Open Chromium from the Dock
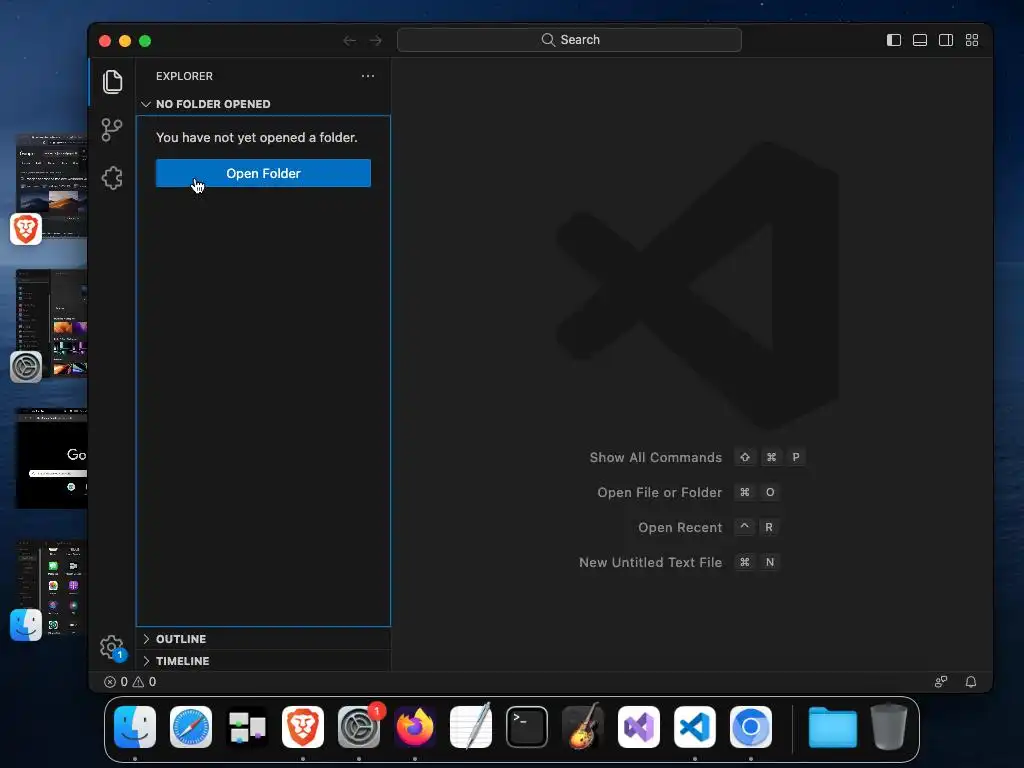This screenshot has width=1024, height=768. coord(751,727)
